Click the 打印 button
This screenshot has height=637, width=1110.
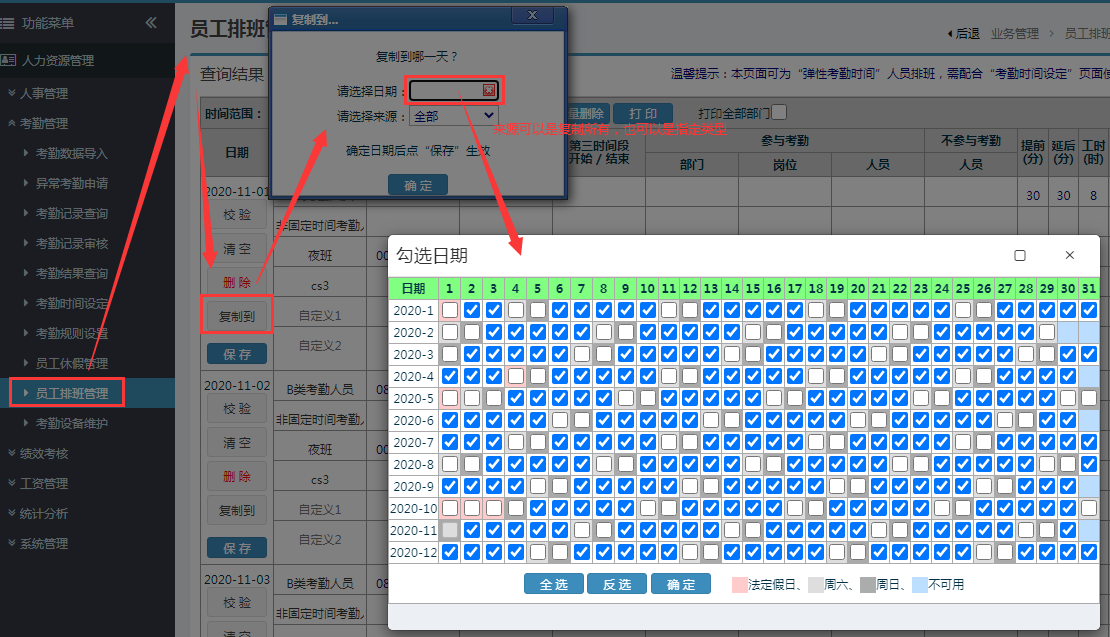pos(643,113)
